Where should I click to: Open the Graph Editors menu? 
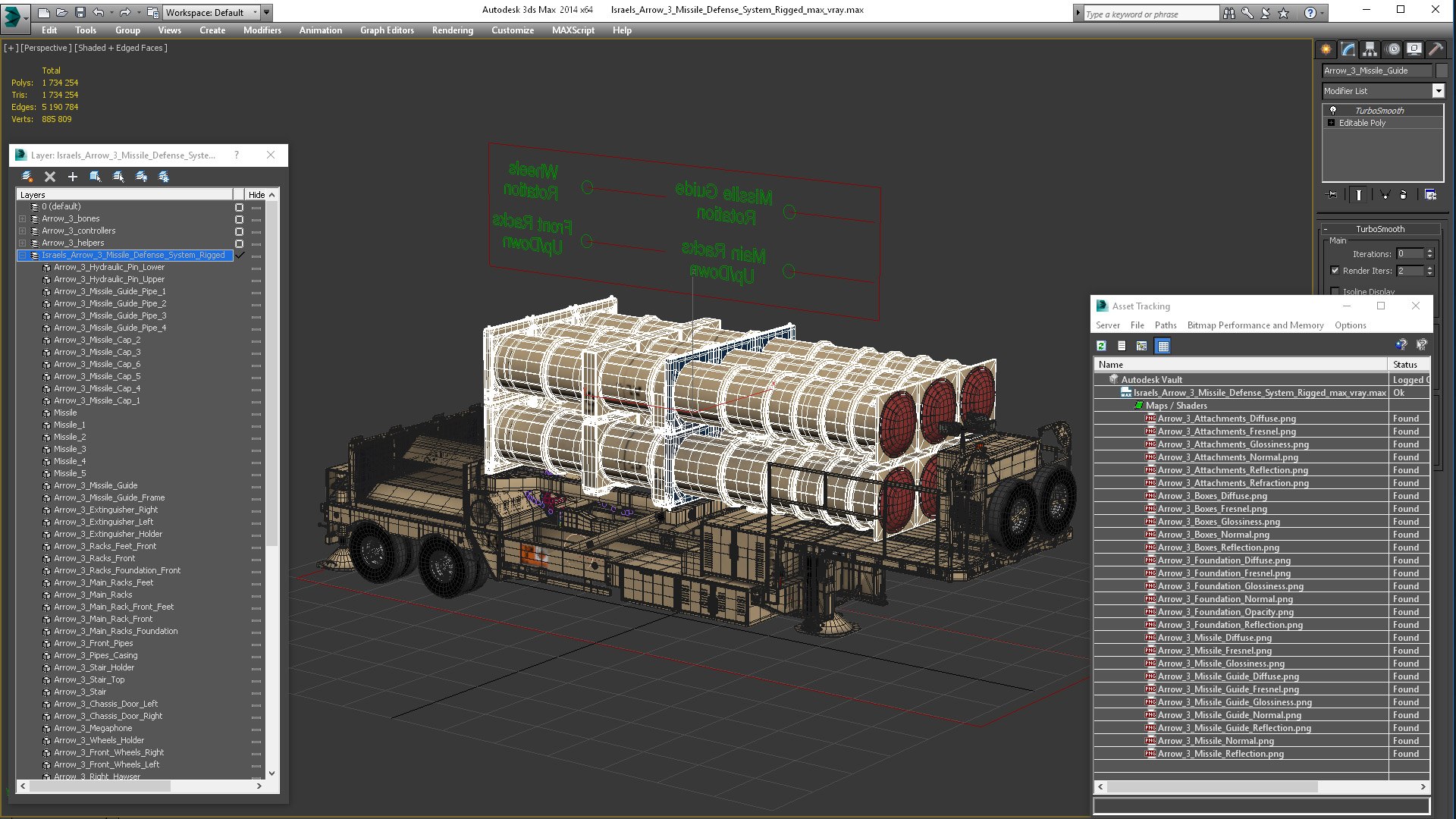point(387,30)
